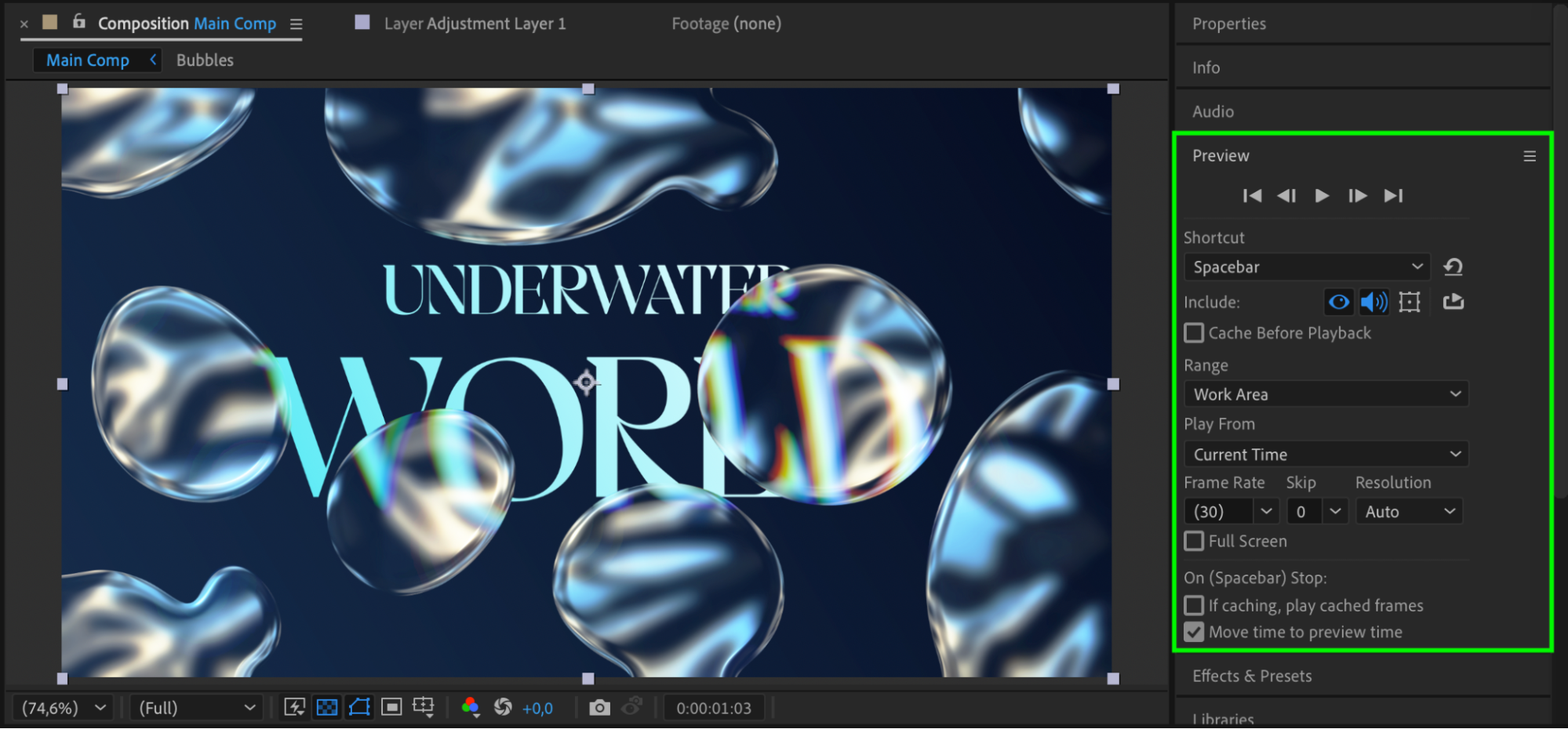1568x729 pixels.
Task: Toggle video inclusion eye icon in preview
Action: [x=1339, y=302]
